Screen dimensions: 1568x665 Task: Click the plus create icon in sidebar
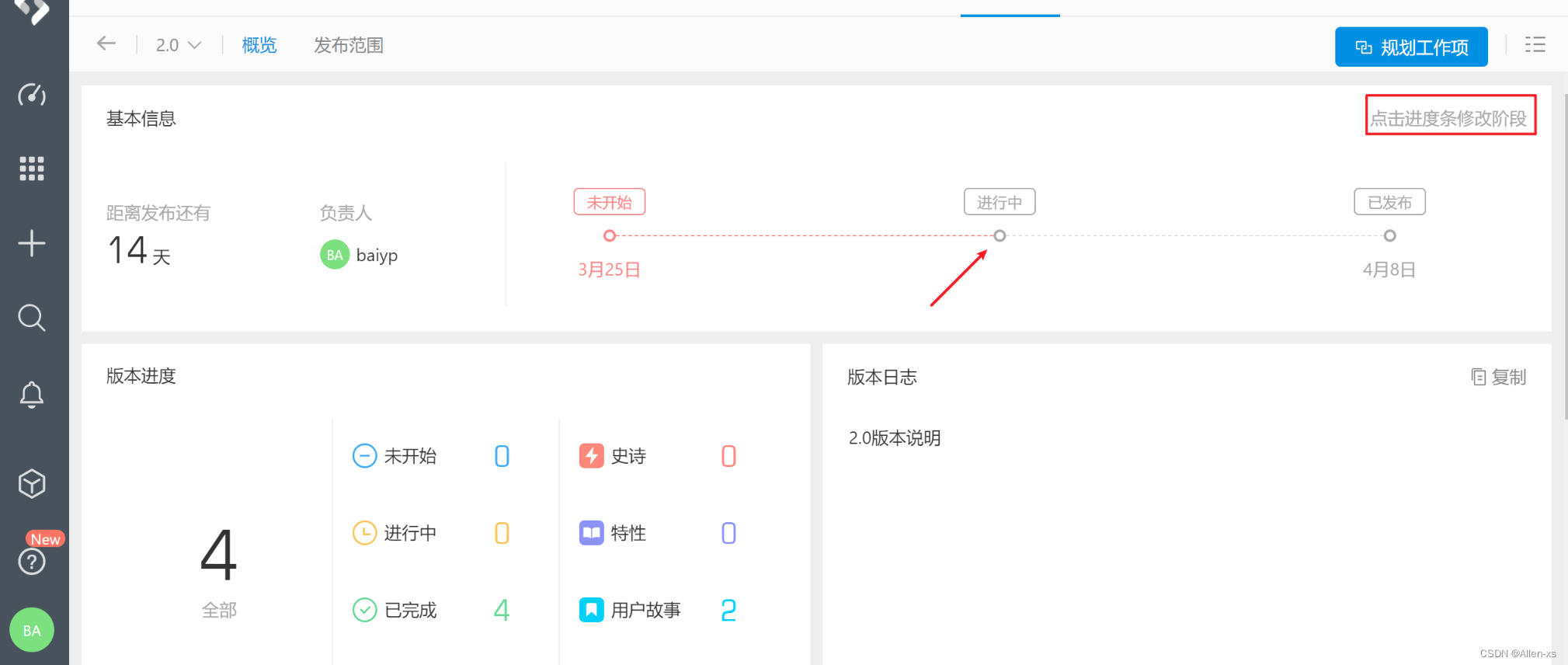click(x=32, y=243)
